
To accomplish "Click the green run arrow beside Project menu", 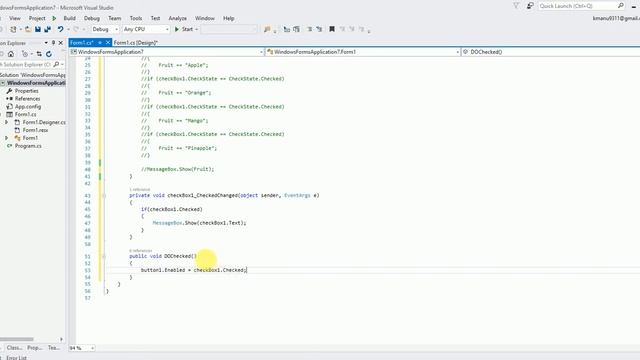I will pyautogui.click(x=54, y=18).
